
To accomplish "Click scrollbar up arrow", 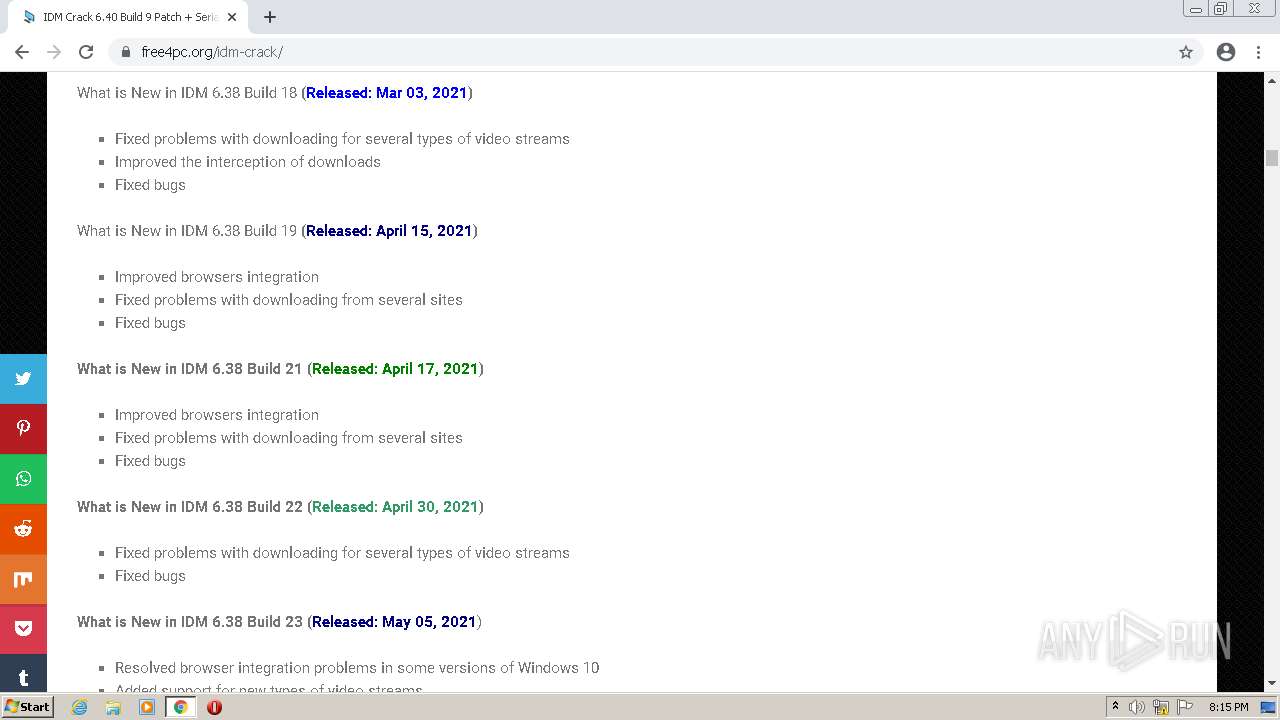I will tap(1272, 79).
